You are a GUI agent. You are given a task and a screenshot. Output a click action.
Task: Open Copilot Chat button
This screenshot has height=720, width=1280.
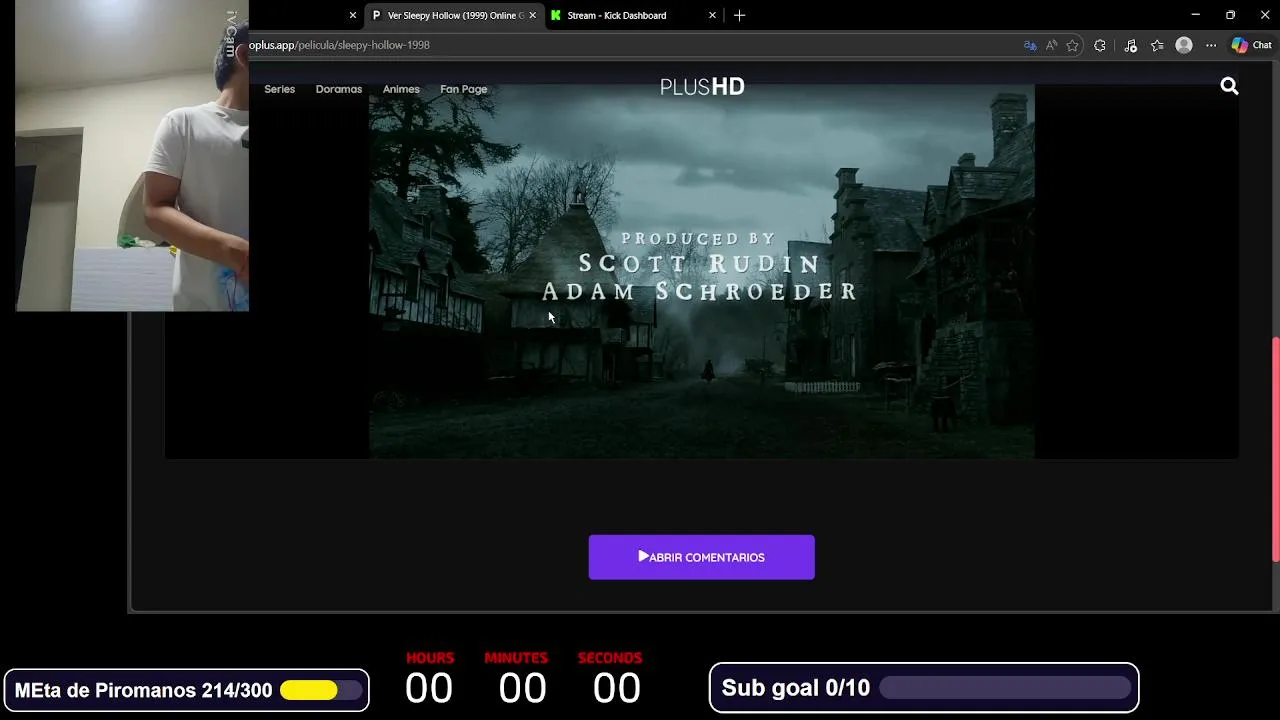(1251, 45)
